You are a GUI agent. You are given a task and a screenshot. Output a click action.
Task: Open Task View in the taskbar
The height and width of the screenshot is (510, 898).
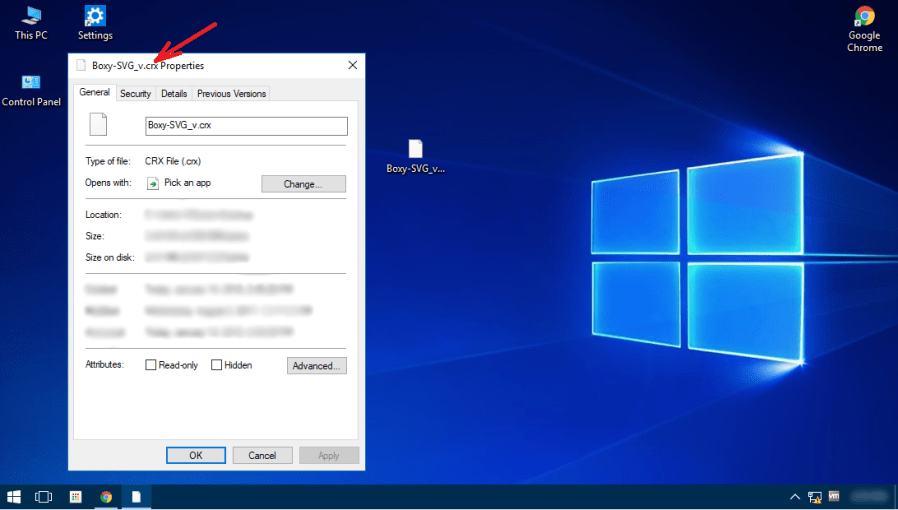44,496
